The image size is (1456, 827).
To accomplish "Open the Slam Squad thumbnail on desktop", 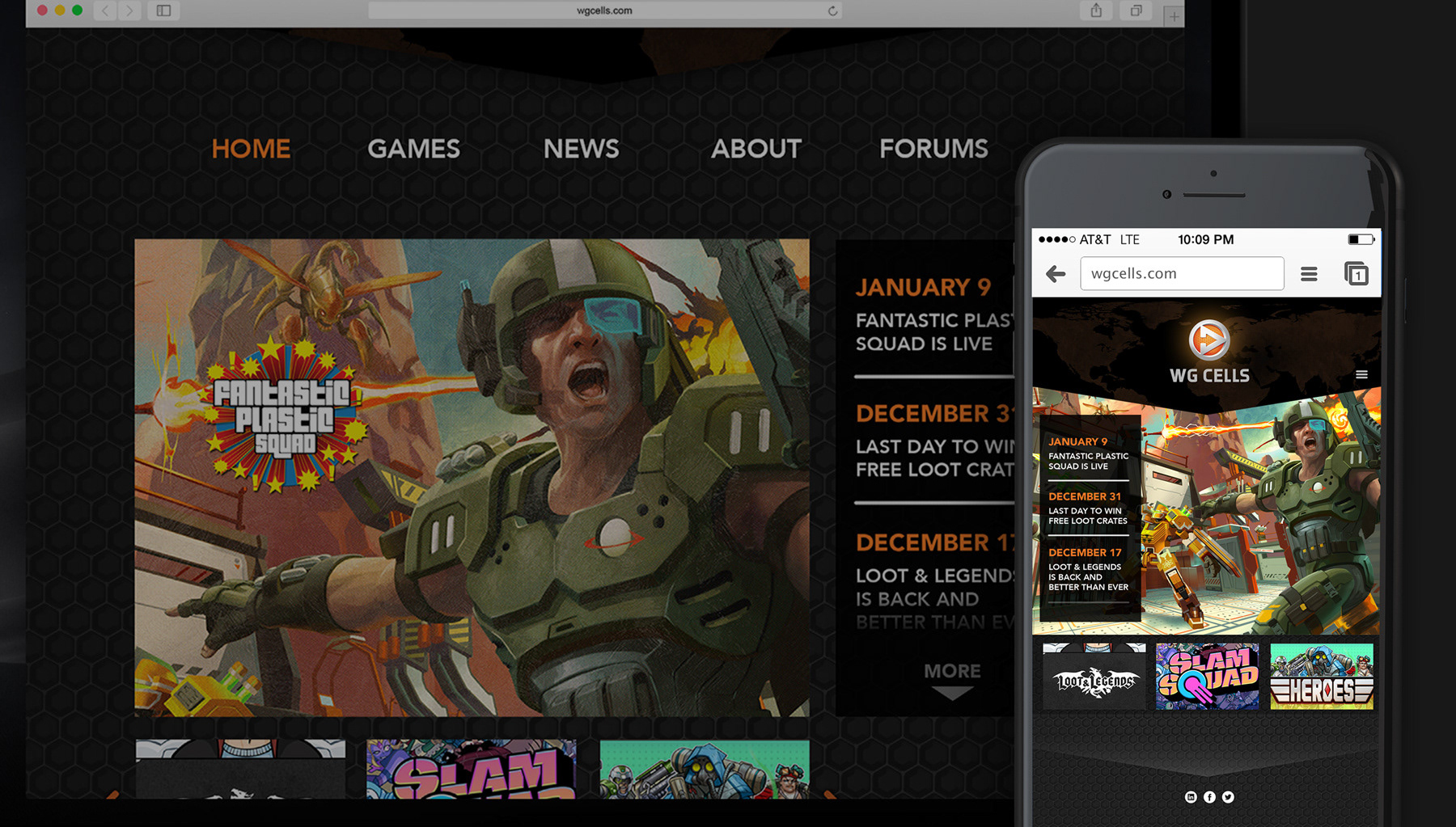I will (472, 769).
